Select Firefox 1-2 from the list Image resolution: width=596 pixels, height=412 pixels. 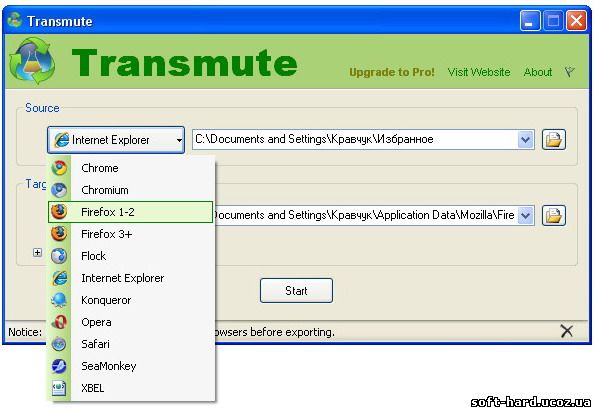tap(130, 212)
